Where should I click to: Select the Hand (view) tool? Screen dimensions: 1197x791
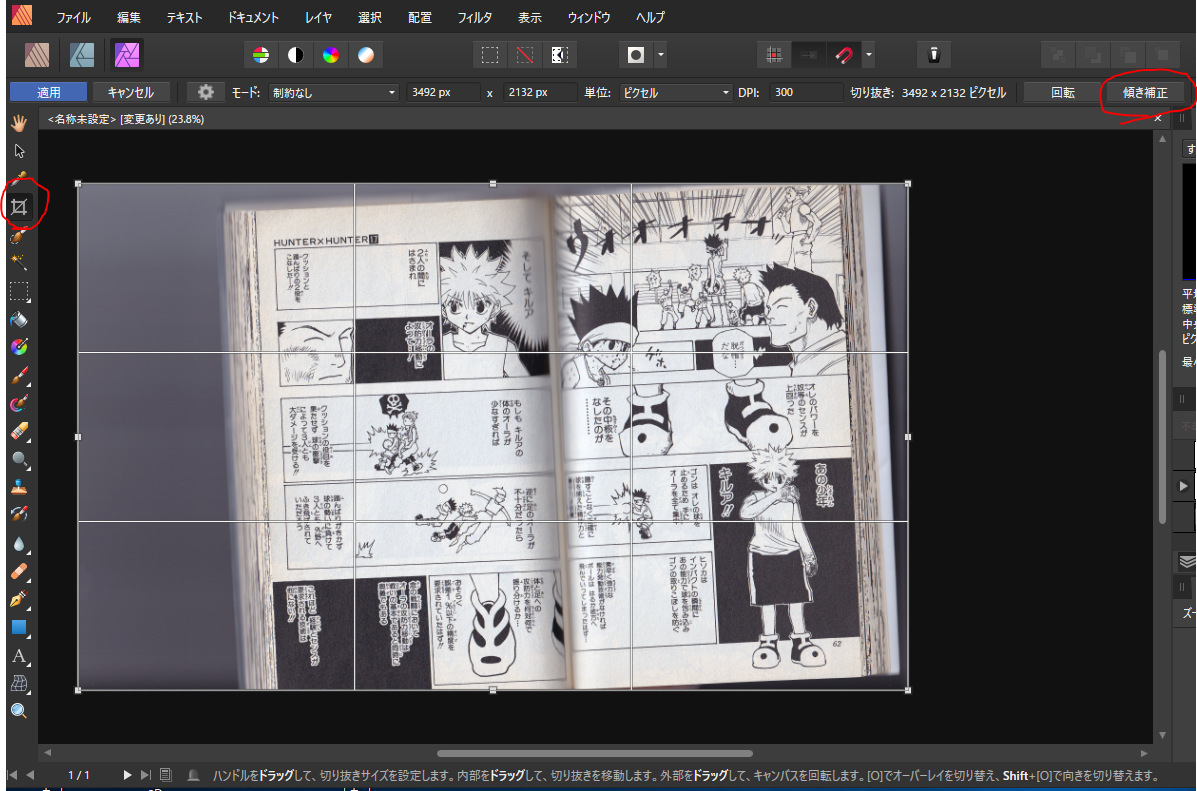pyautogui.click(x=19, y=123)
